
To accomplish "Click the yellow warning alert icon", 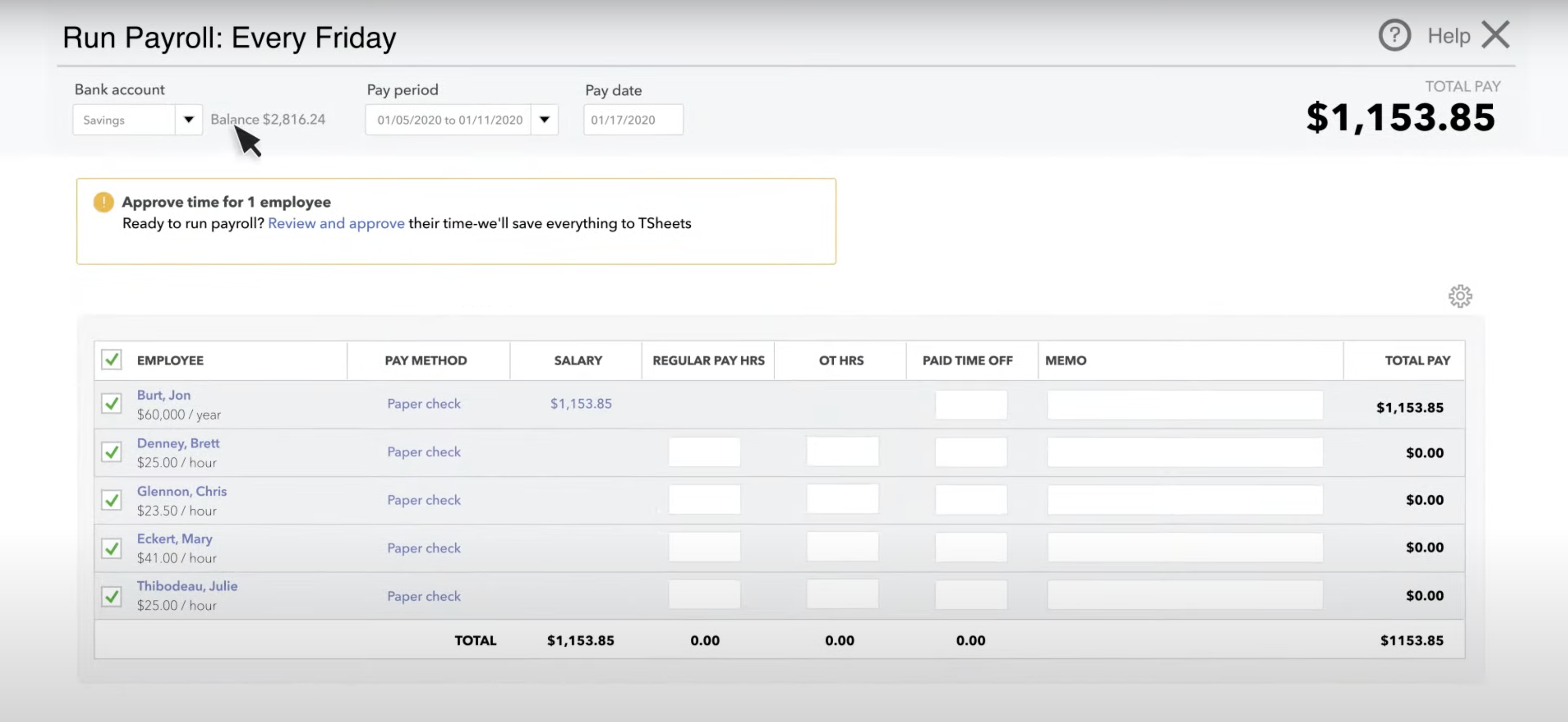I will 103,202.
